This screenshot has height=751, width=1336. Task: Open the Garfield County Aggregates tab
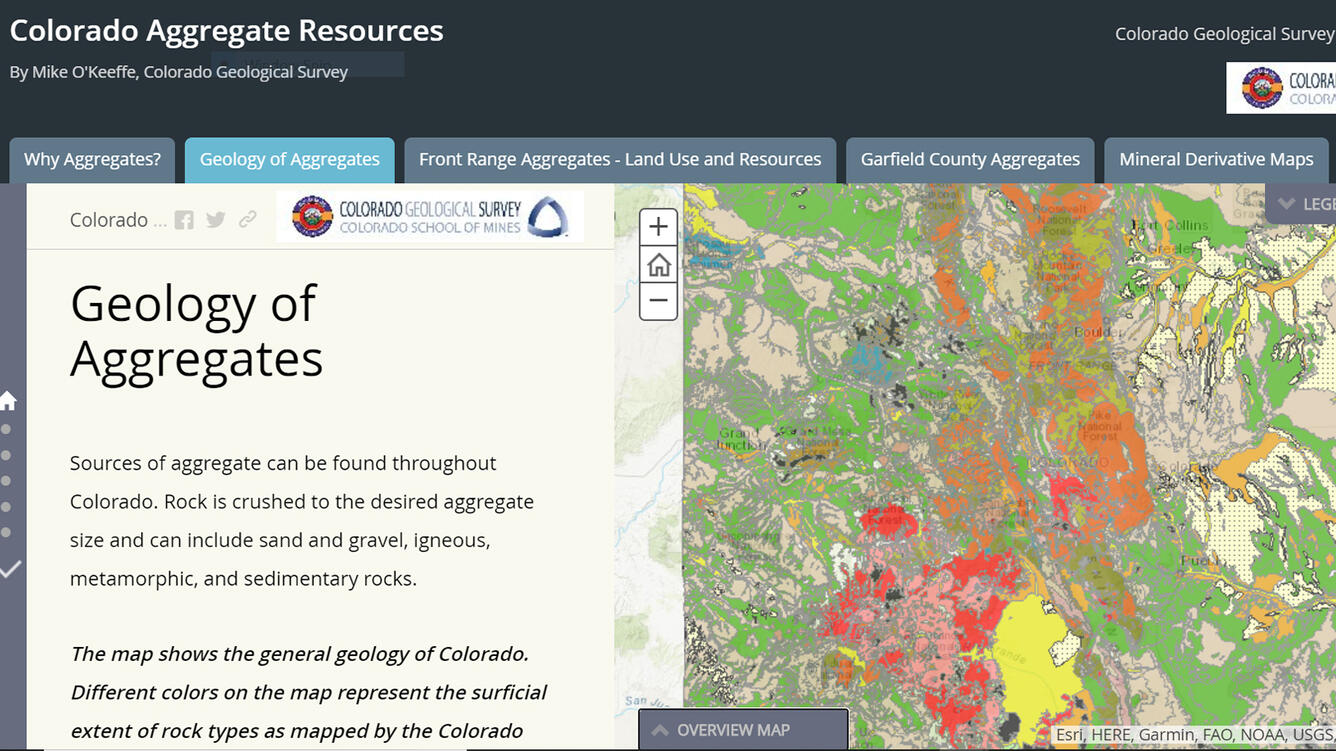pos(970,158)
